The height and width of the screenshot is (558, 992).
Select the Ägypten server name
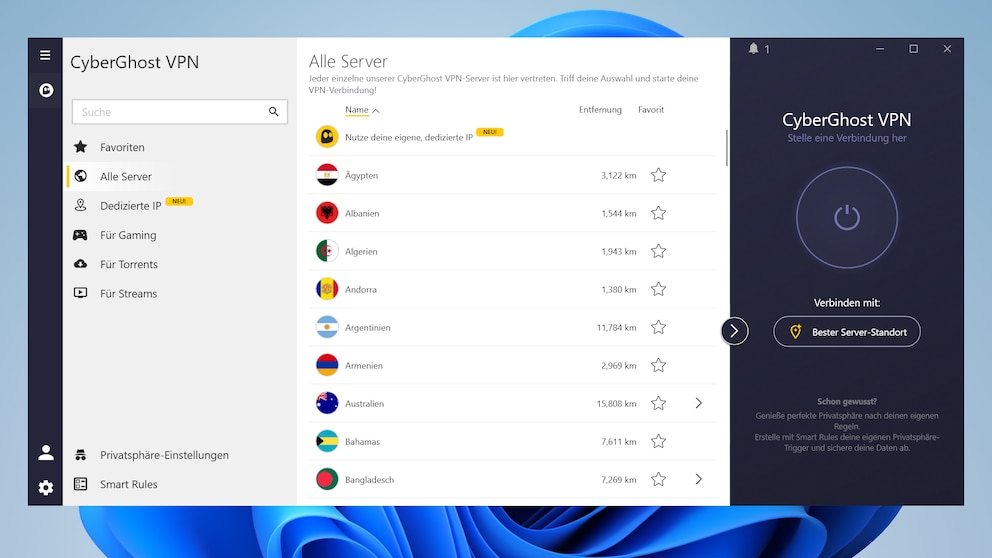click(361, 175)
